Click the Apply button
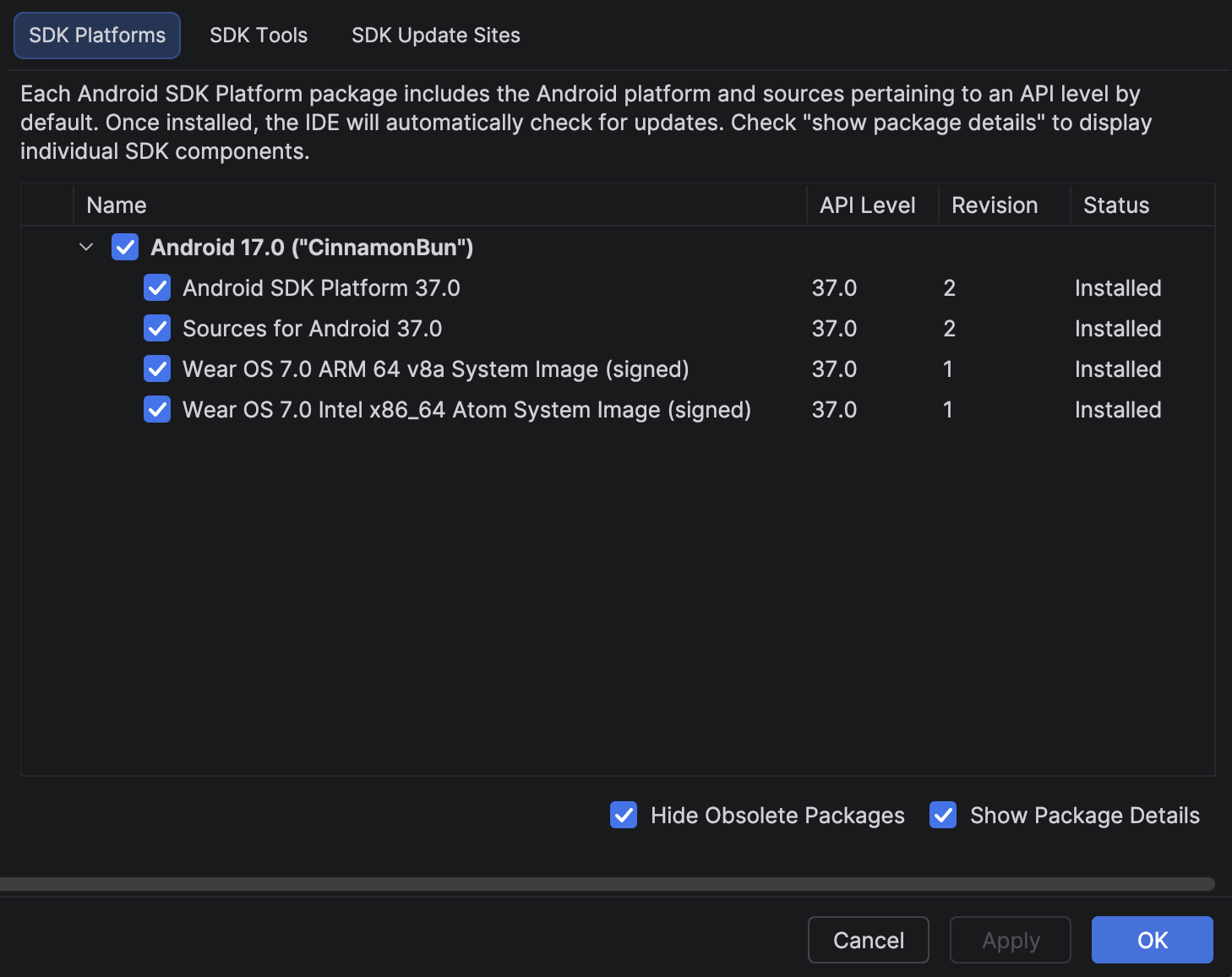The image size is (1232, 977). click(1011, 940)
